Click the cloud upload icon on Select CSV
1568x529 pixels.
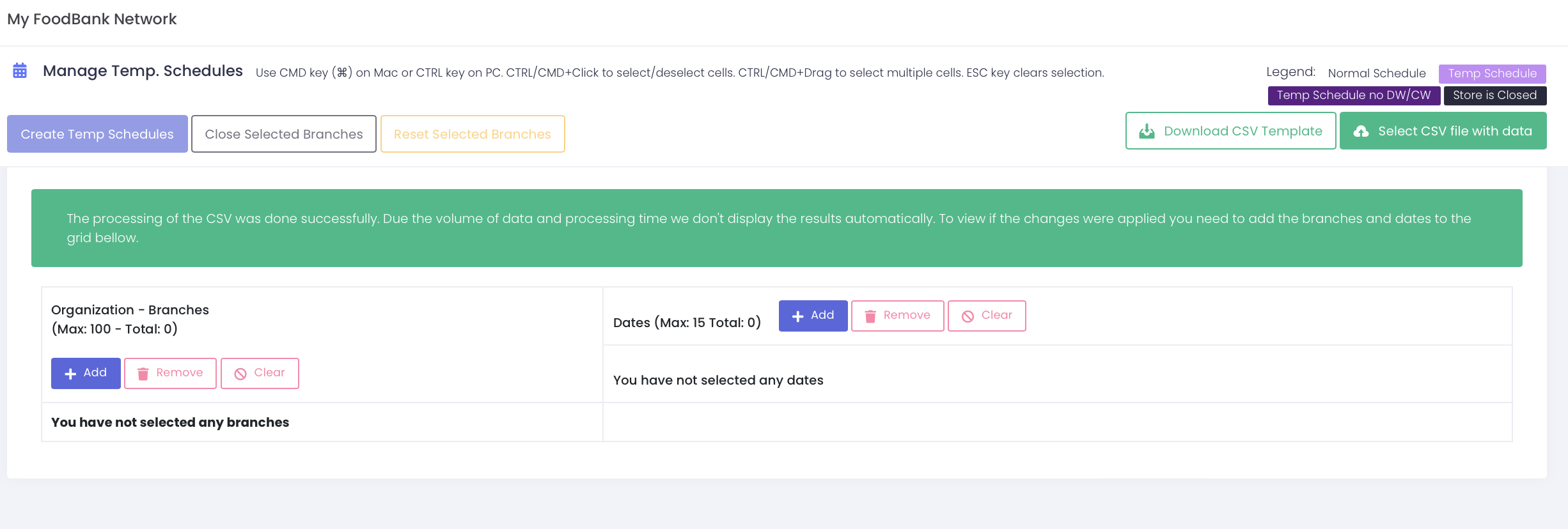coord(1361,131)
